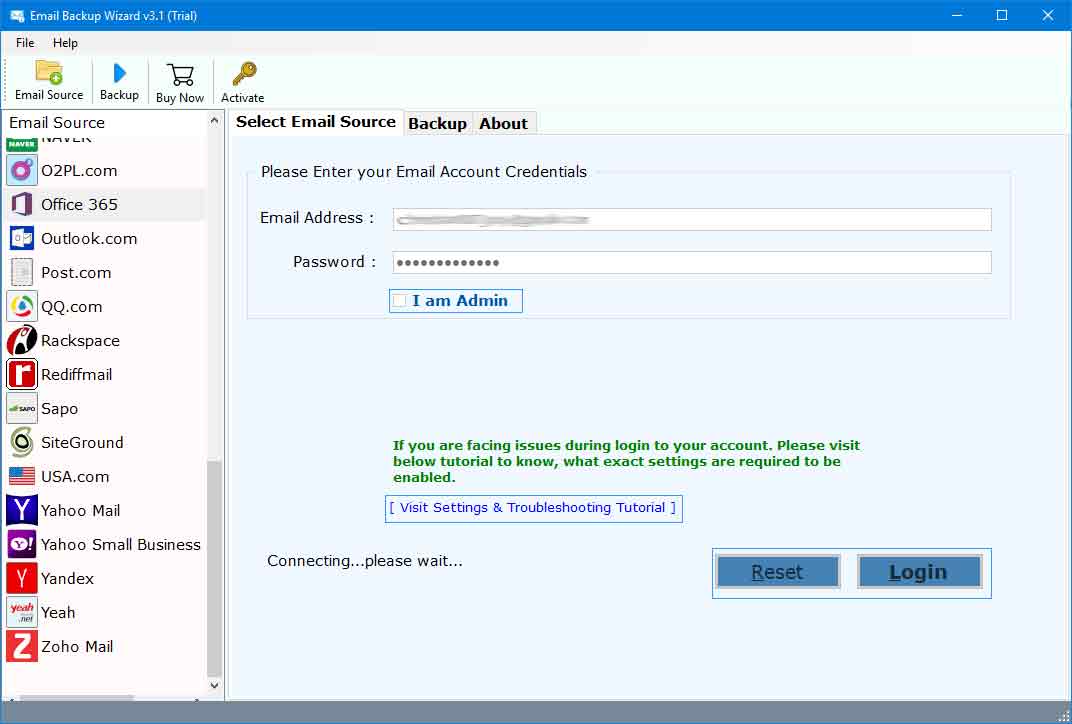The width and height of the screenshot is (1072, 724).
Task: Select the SiteGround list entry text
Action: click(83, 442)
